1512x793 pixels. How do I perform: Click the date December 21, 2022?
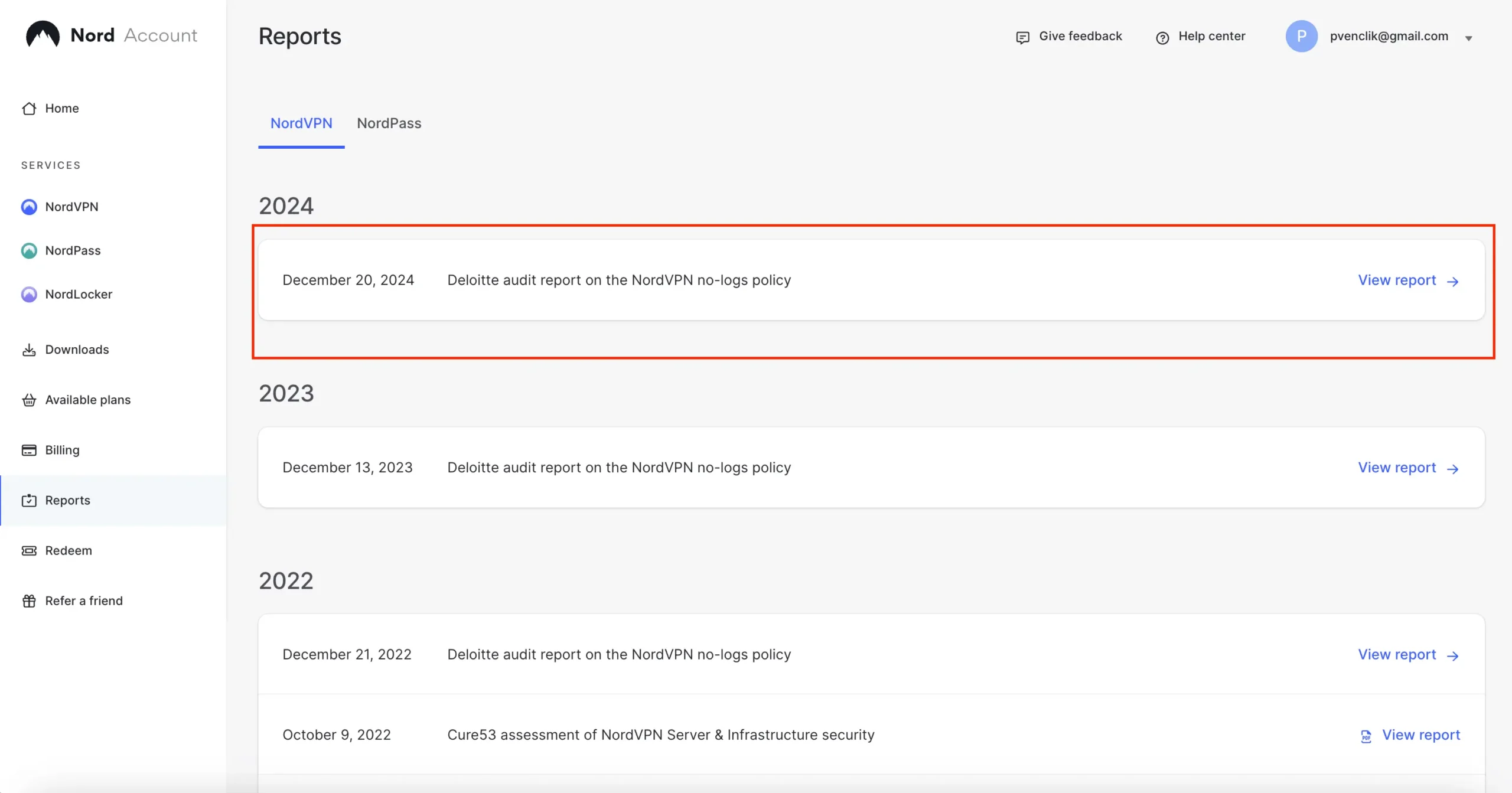pyautogui.click(x=347, y=654)
